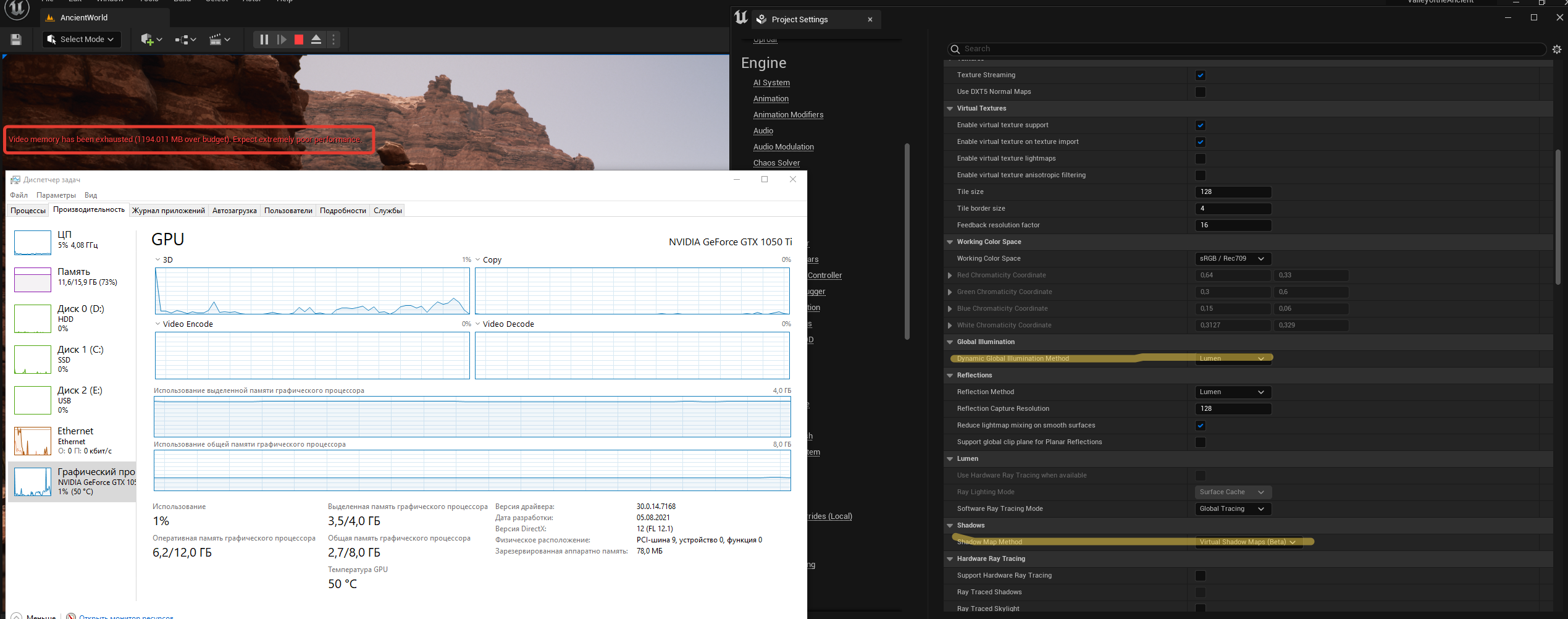Edit Reflection Capture Resolution value field
Image resolution: width=1568 pixels, height=619 pixels.
click(1233, 409)
